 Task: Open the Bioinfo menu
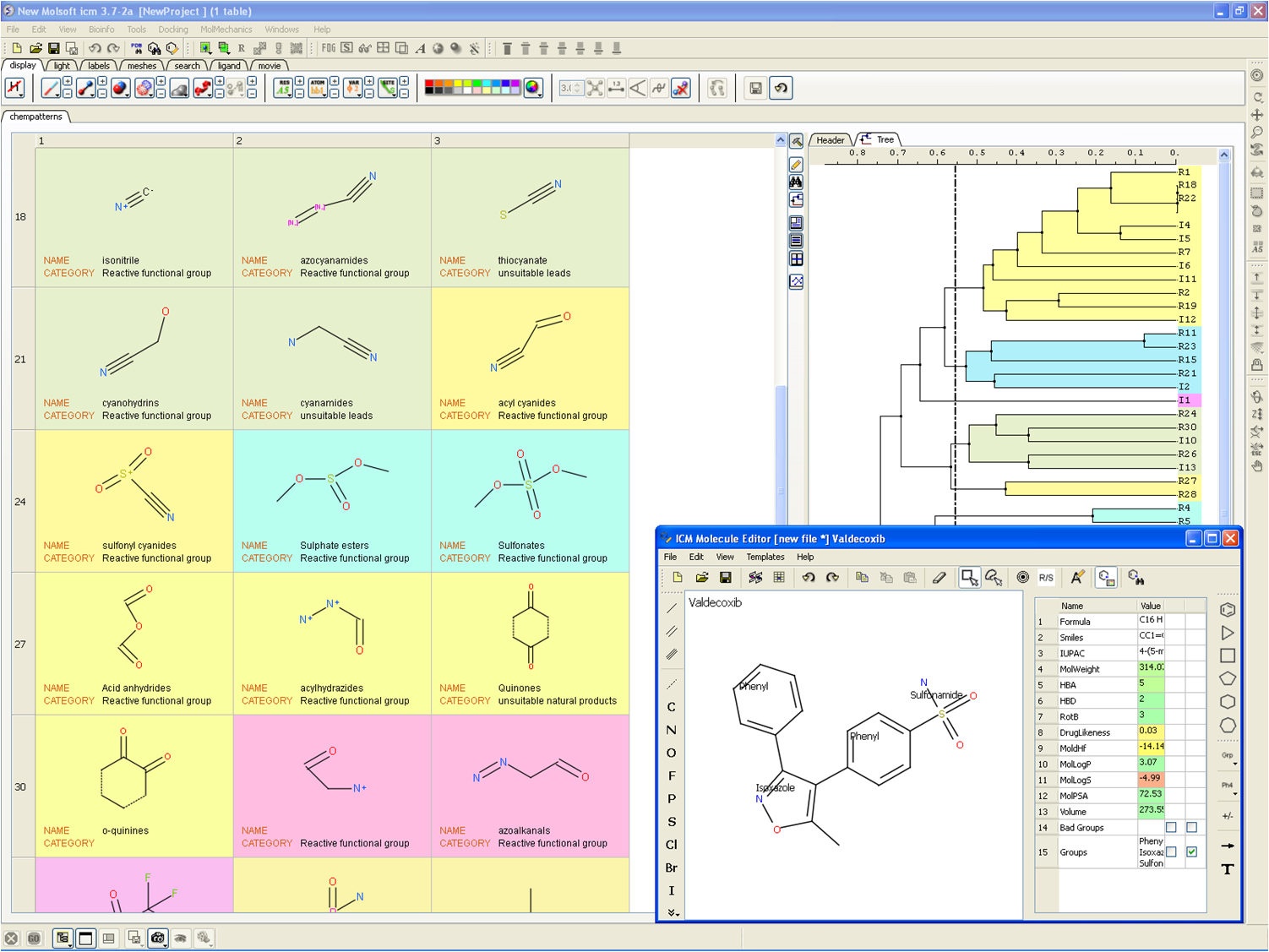[x=101, y=30]
